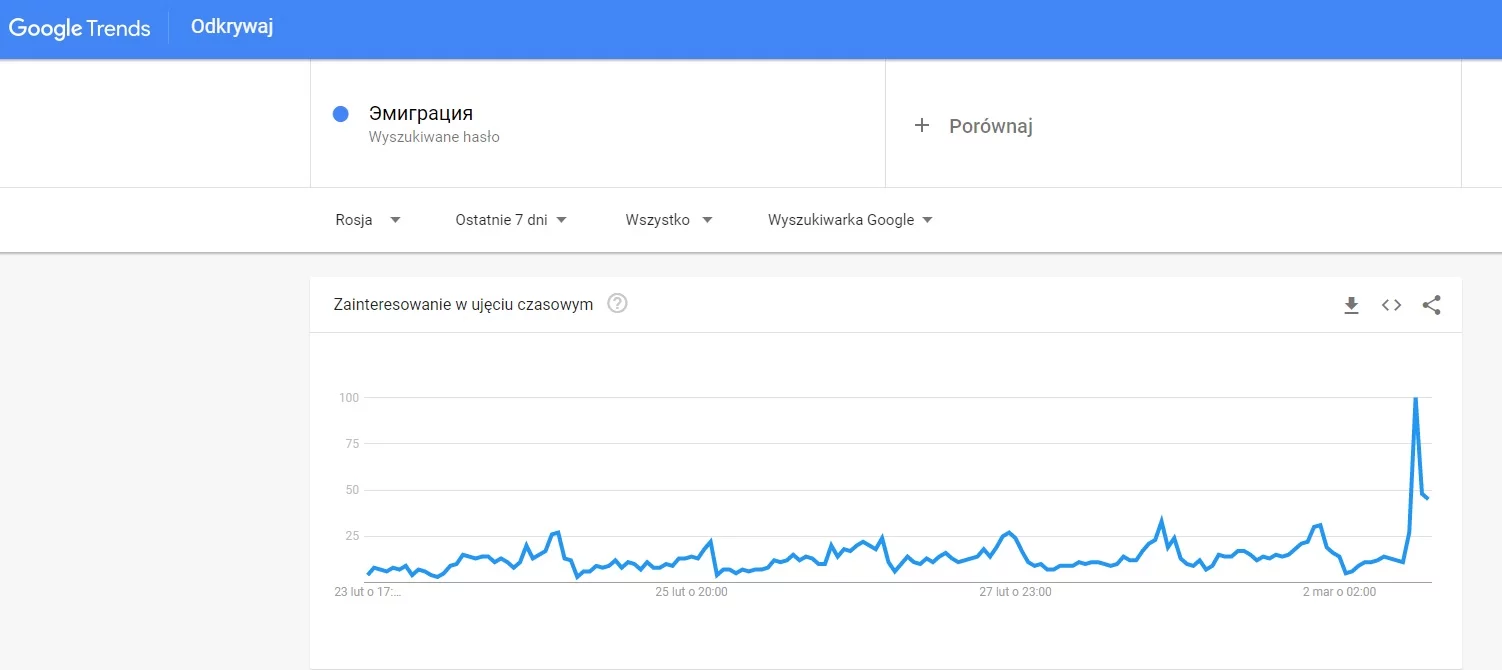Click the peak at 100 on the chart
This screenshot has width=1502, height=670.
click(1415, 398)
